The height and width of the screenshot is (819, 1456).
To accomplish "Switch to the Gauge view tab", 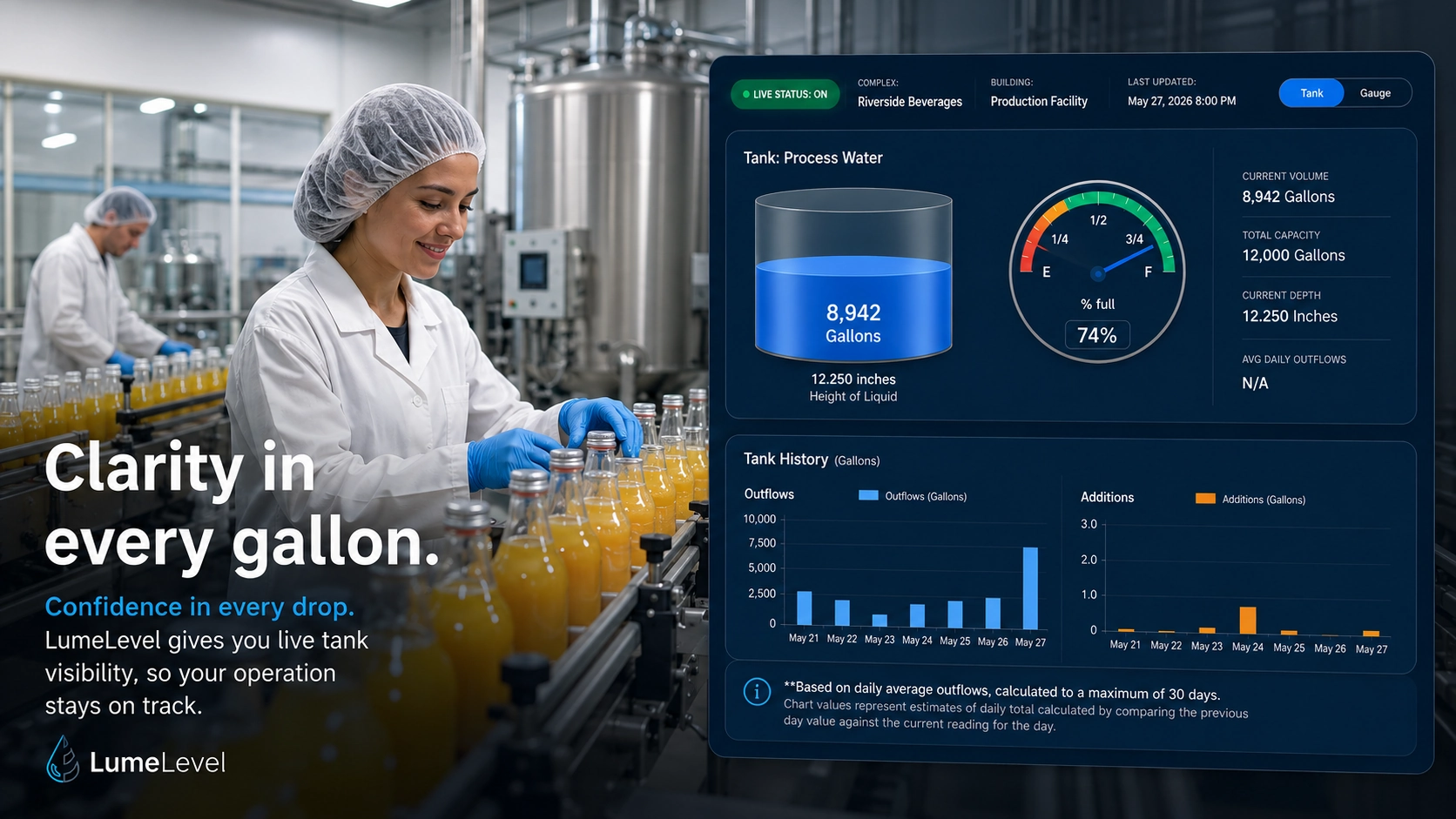I will (x=1376, y=93).
